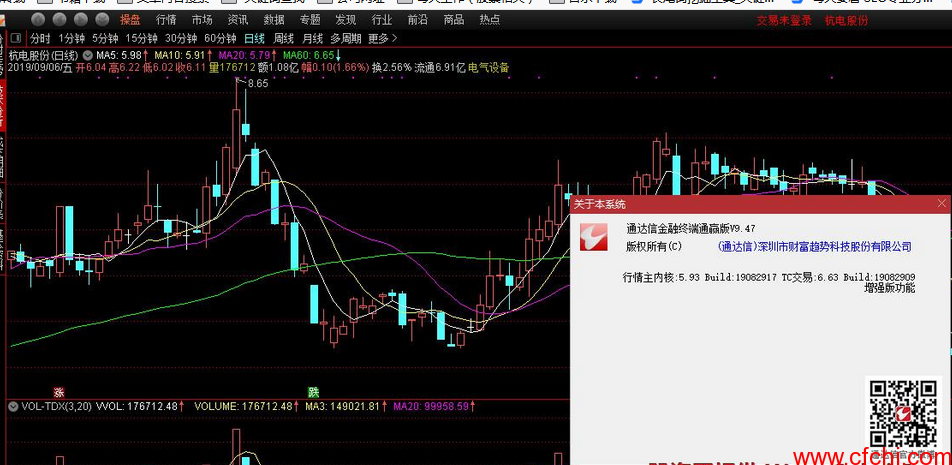Open the 数据 menu
This screenshot has width=952, height=465.
274,19
